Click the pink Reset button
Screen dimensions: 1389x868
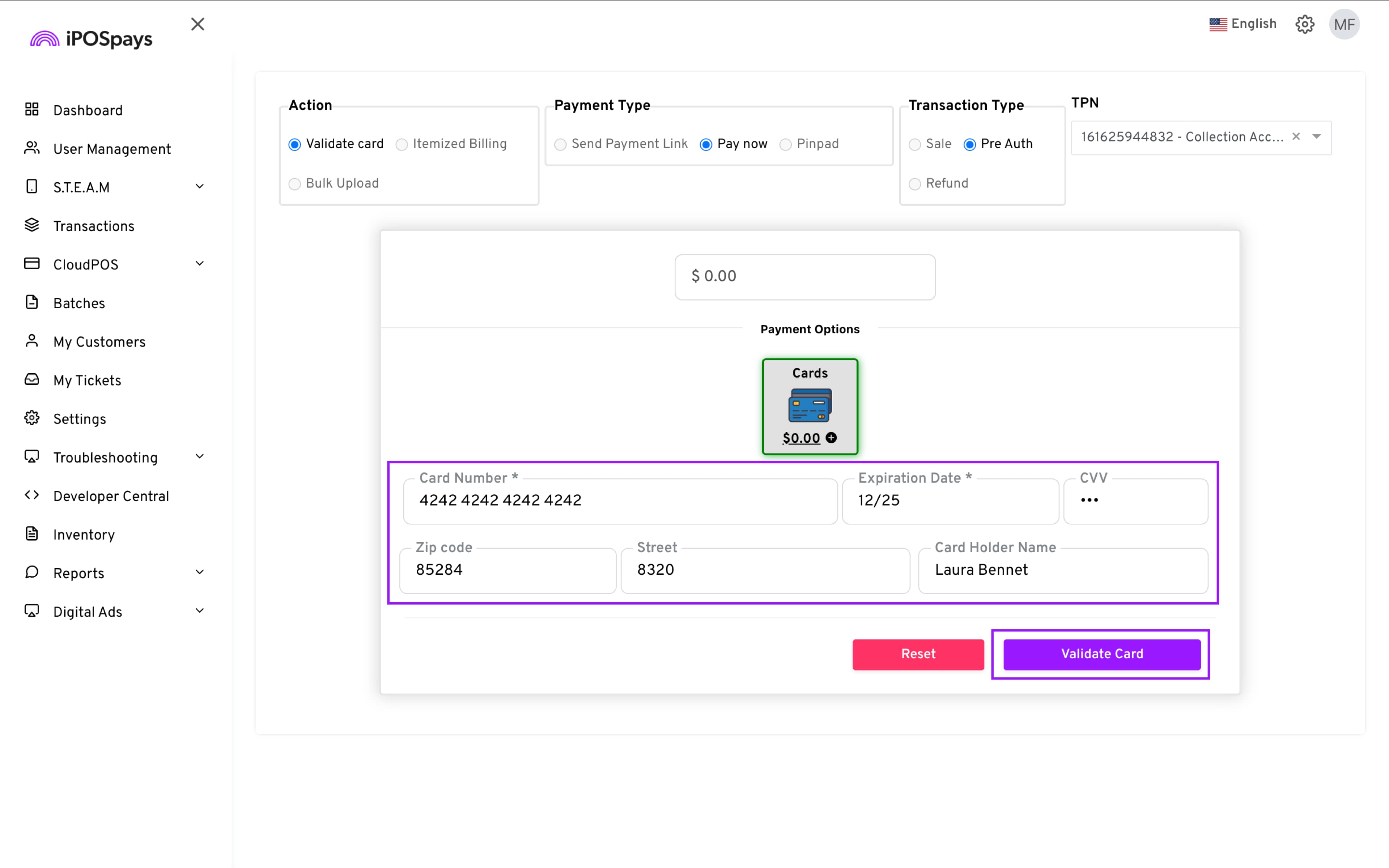pyautogui.click(x=918, y=654)
